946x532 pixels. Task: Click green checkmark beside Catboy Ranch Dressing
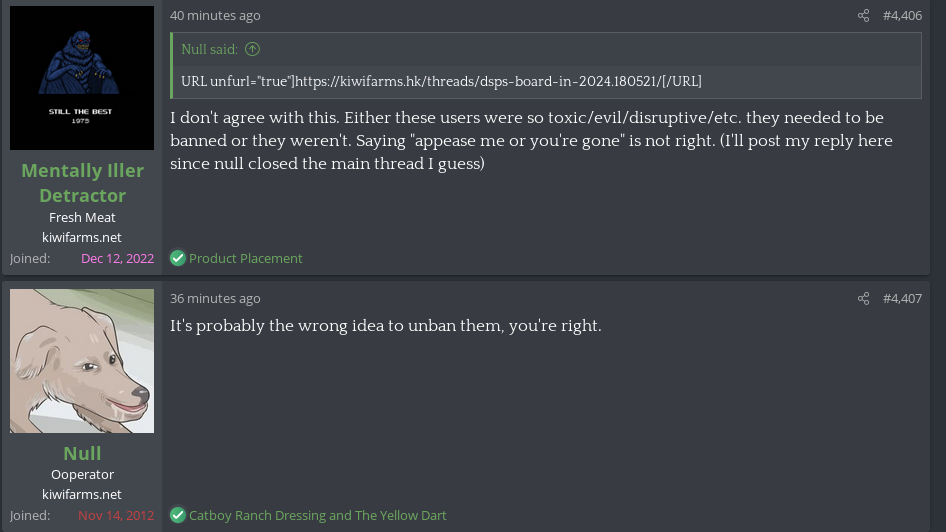(x=177, y=515)
